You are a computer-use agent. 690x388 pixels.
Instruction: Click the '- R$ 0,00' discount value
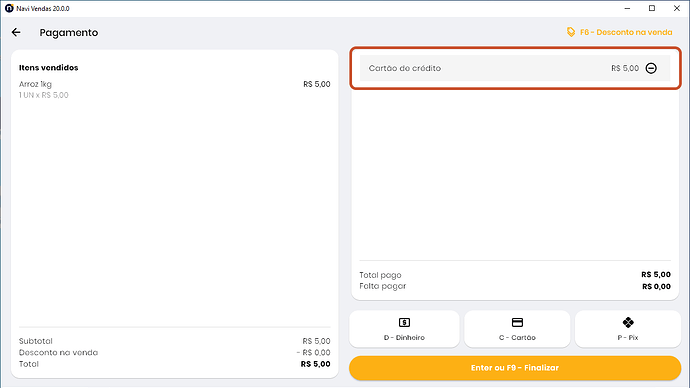click(313, 352)
